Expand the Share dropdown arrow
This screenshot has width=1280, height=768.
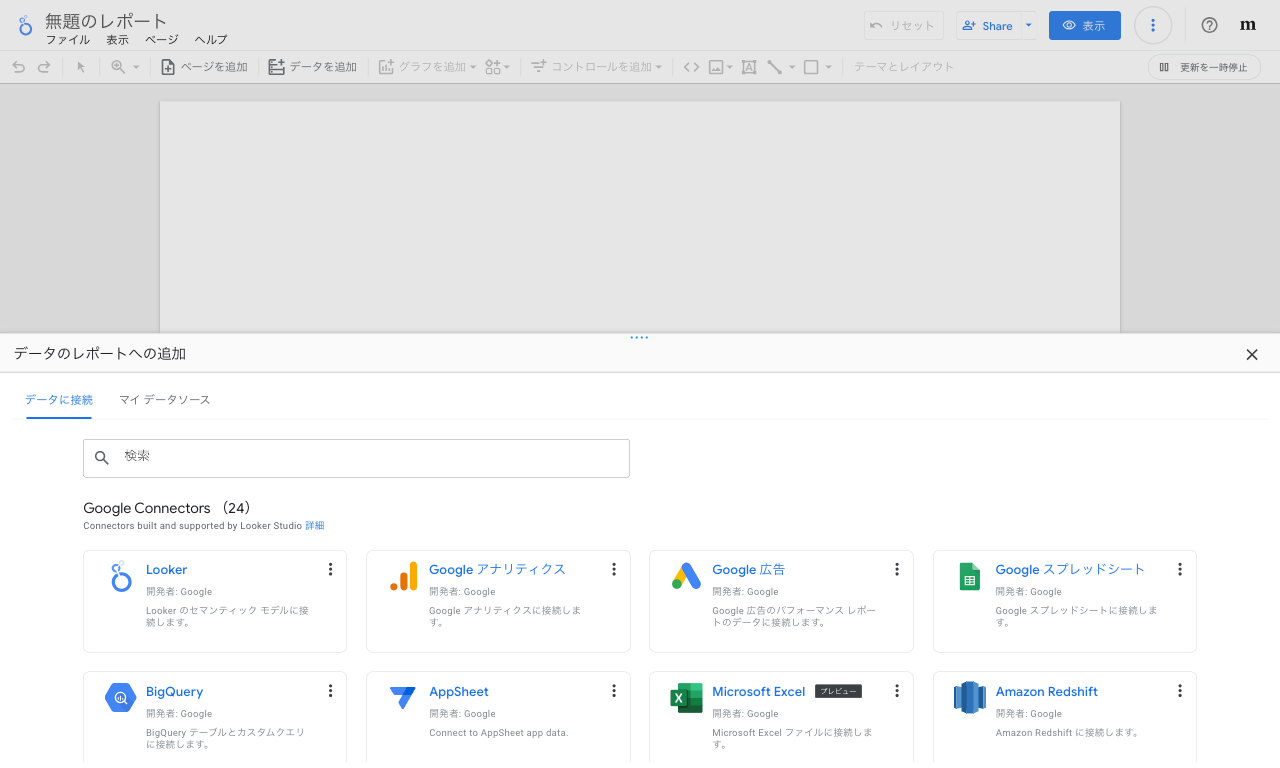click(1029, 25)
